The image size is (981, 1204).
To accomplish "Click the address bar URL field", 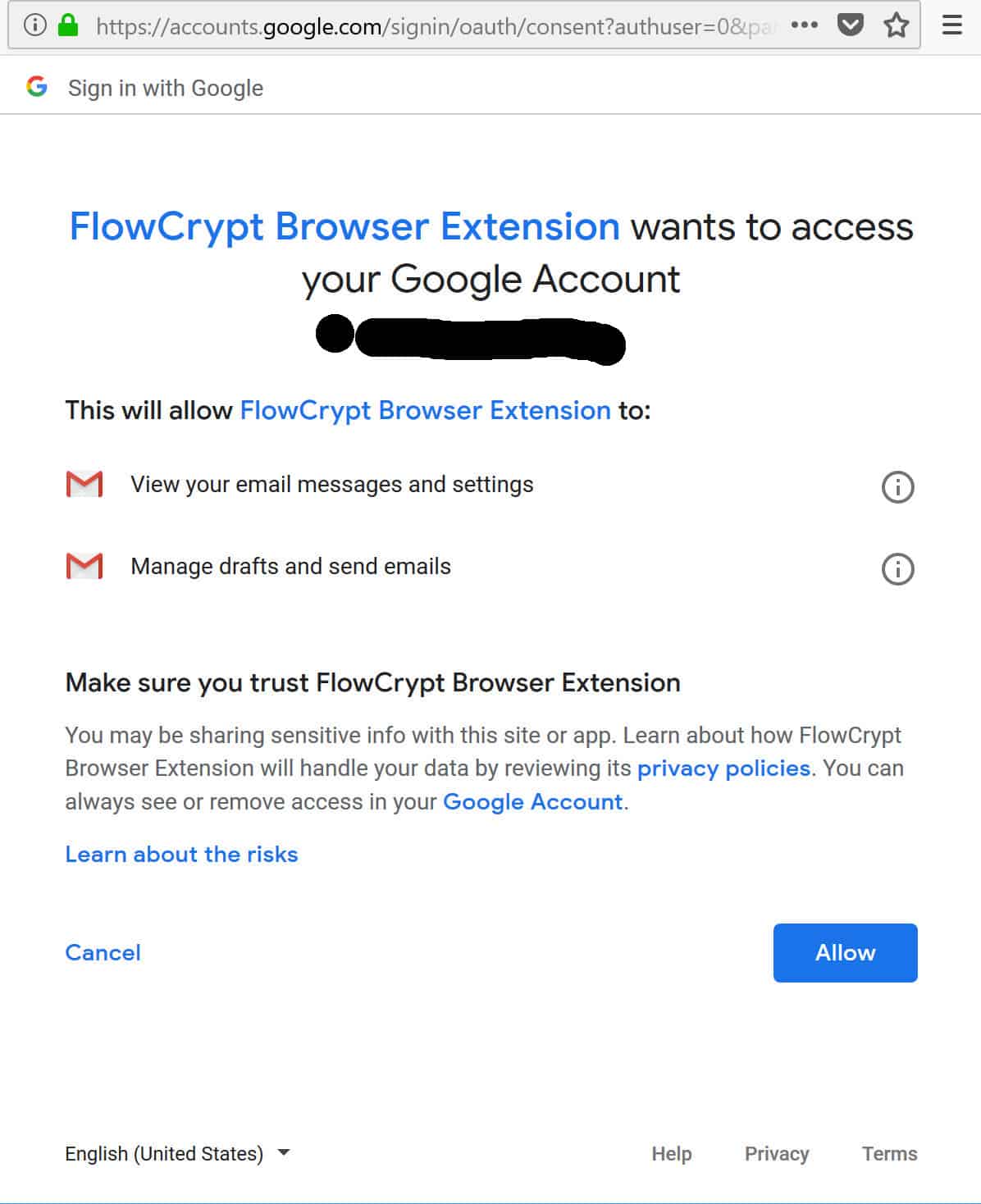I will pyautogui.click(x=435, y=26).
